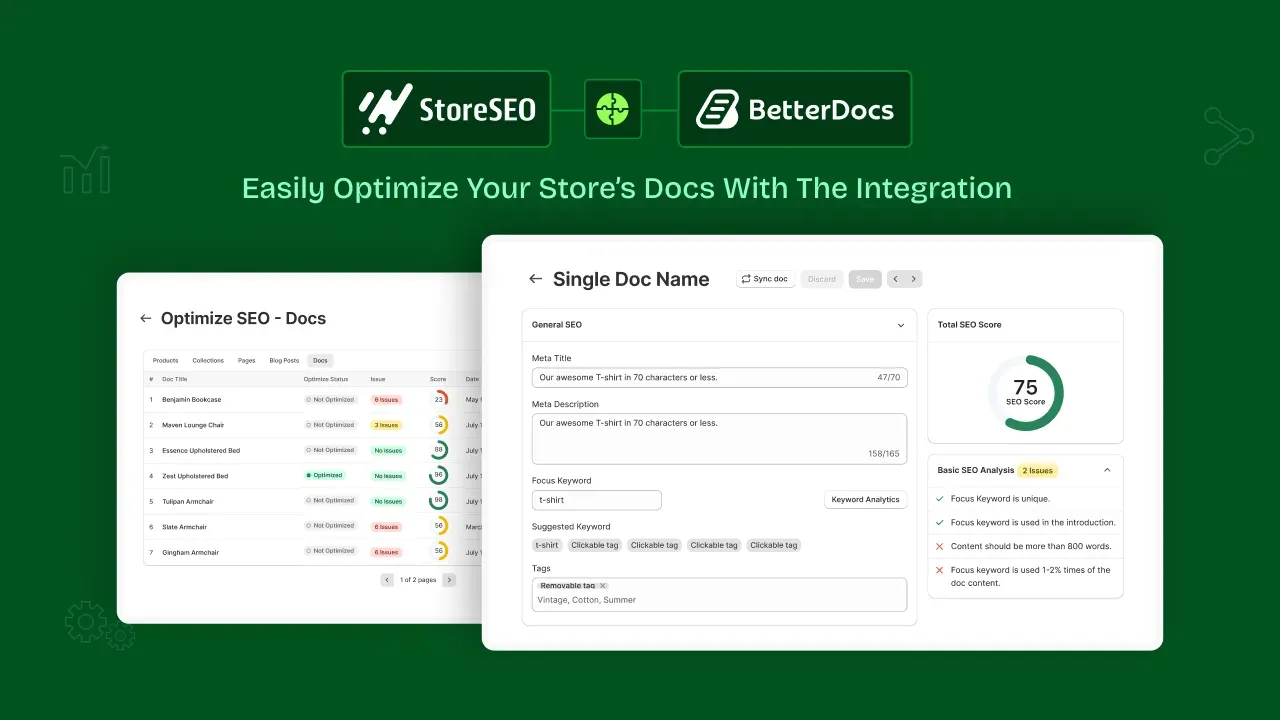This screenshot has width=1280, height=720.
Task: Click cross icon beside Content should be 800 words
Action: click(x=939, y=546)
